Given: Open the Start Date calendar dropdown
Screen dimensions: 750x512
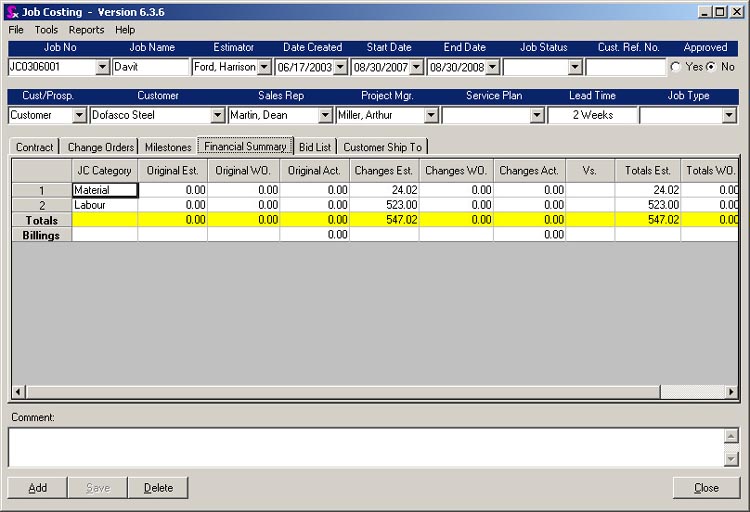Looking at the screenshot, I should click(x=417, y=67).
